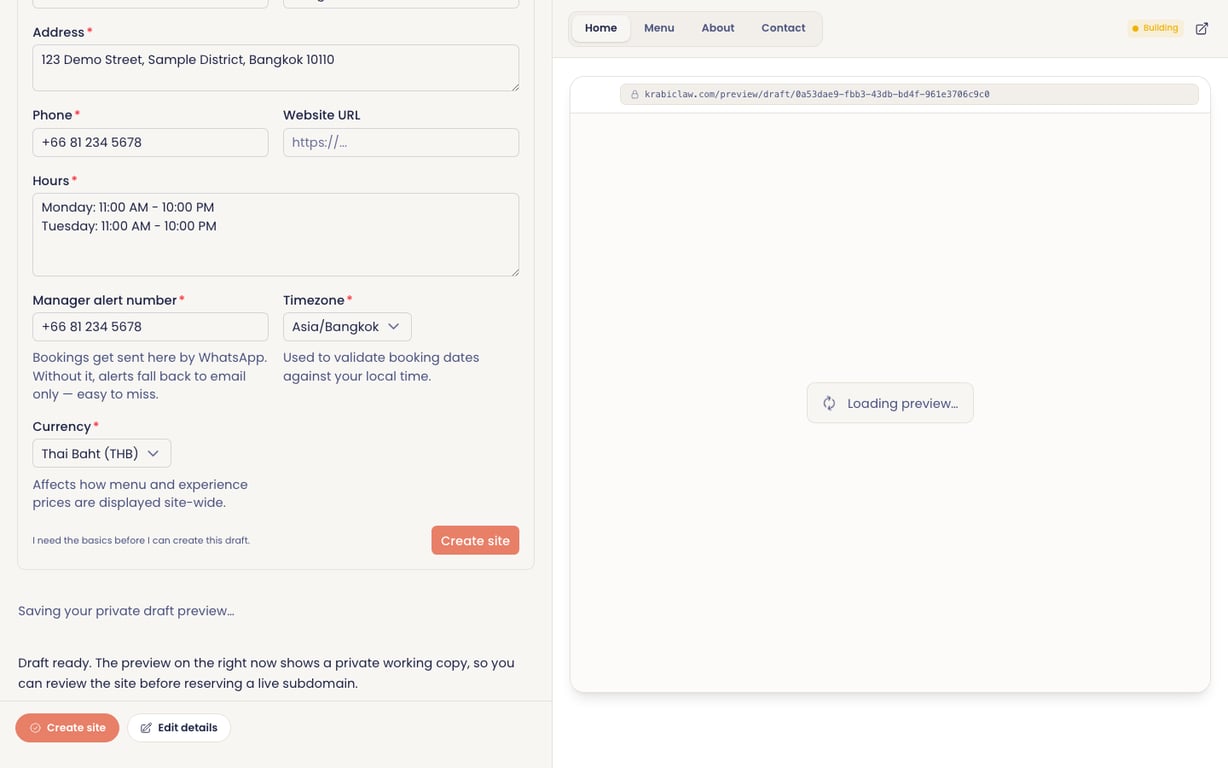The image size is (1228, 768).
Task: Click the Hours text area resize grip
Action: [x=514, y=271]
